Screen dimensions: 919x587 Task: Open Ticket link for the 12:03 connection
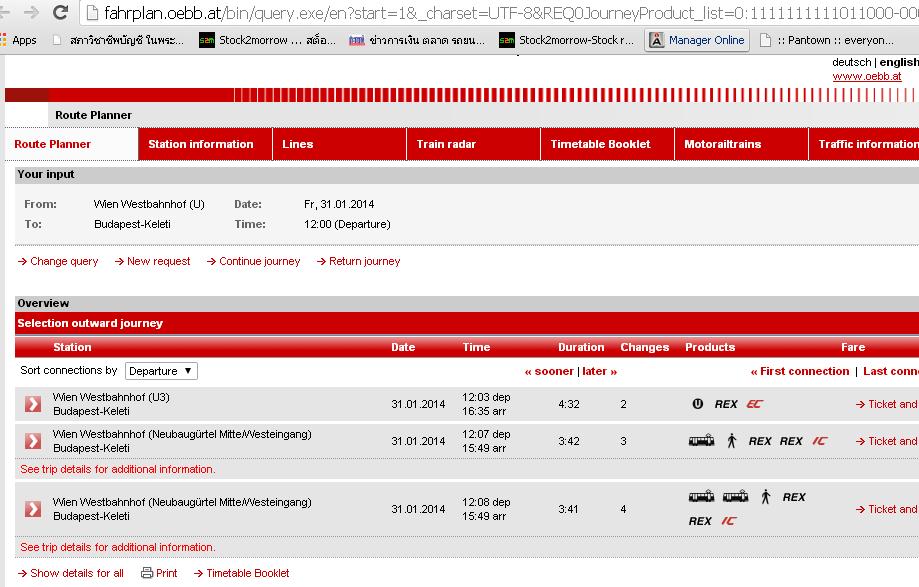887,404
